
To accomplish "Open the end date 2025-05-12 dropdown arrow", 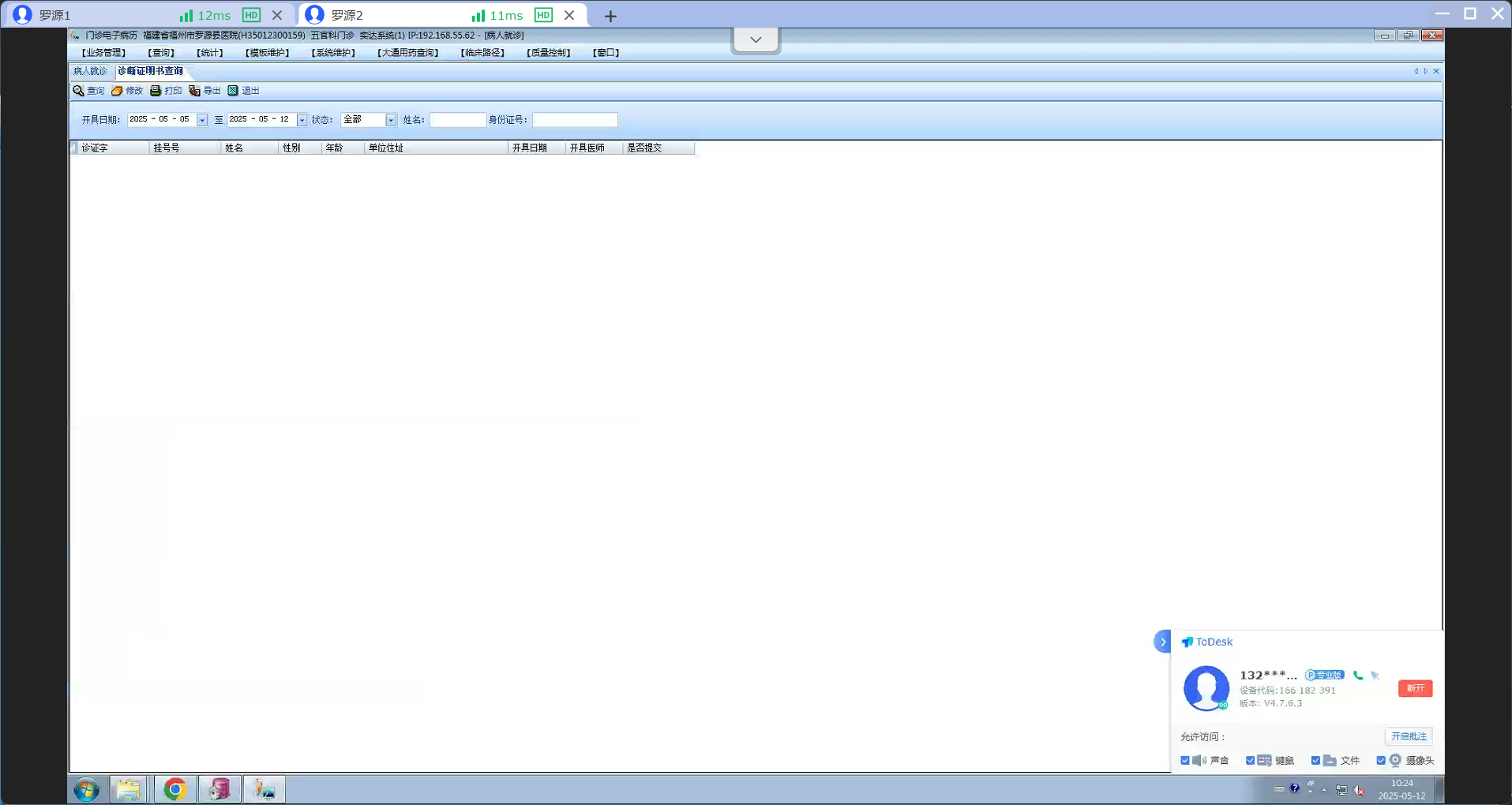I will [302, 120].
